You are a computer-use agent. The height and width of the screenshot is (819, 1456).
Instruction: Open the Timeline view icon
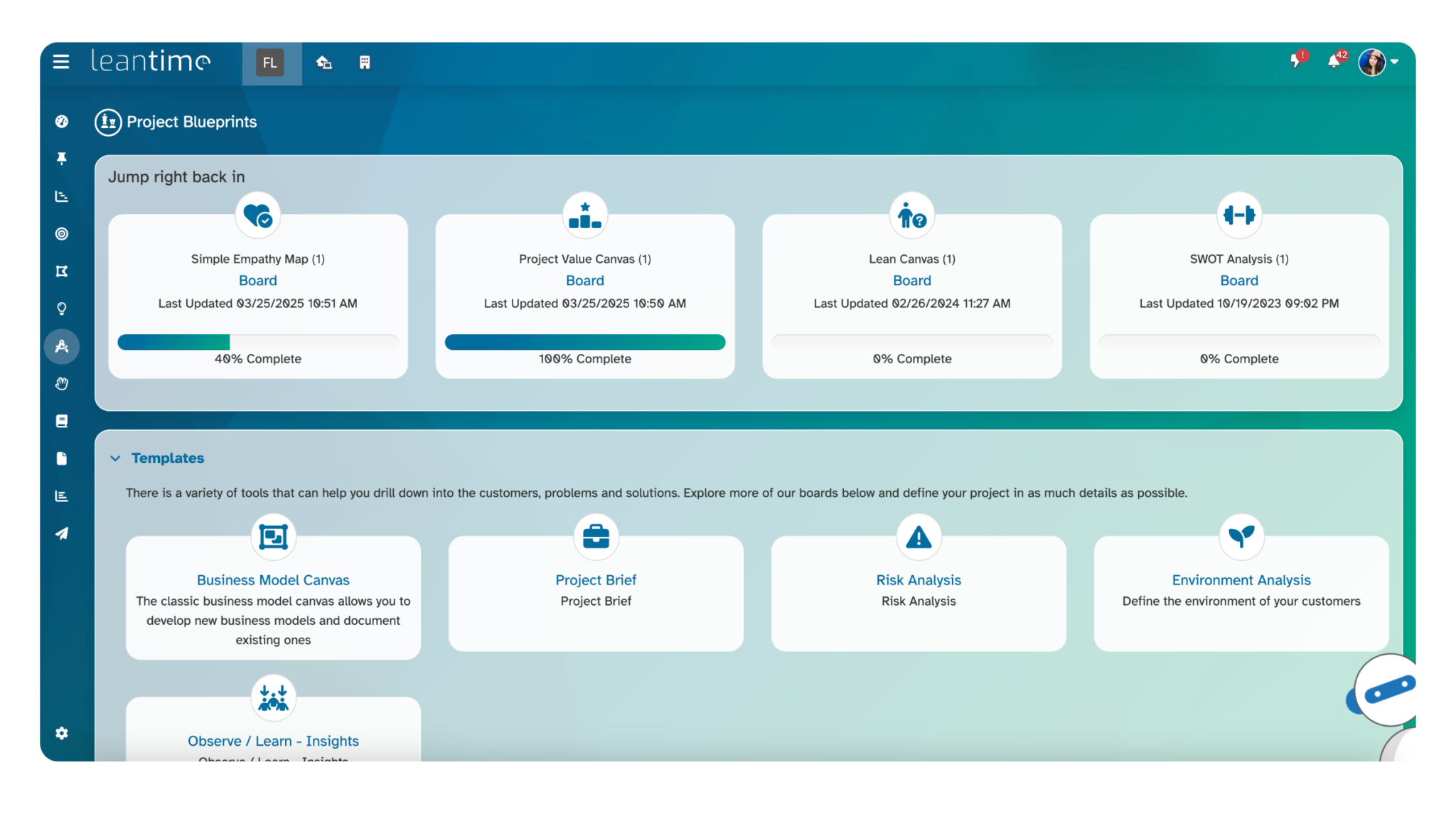(x=62, y=196)
